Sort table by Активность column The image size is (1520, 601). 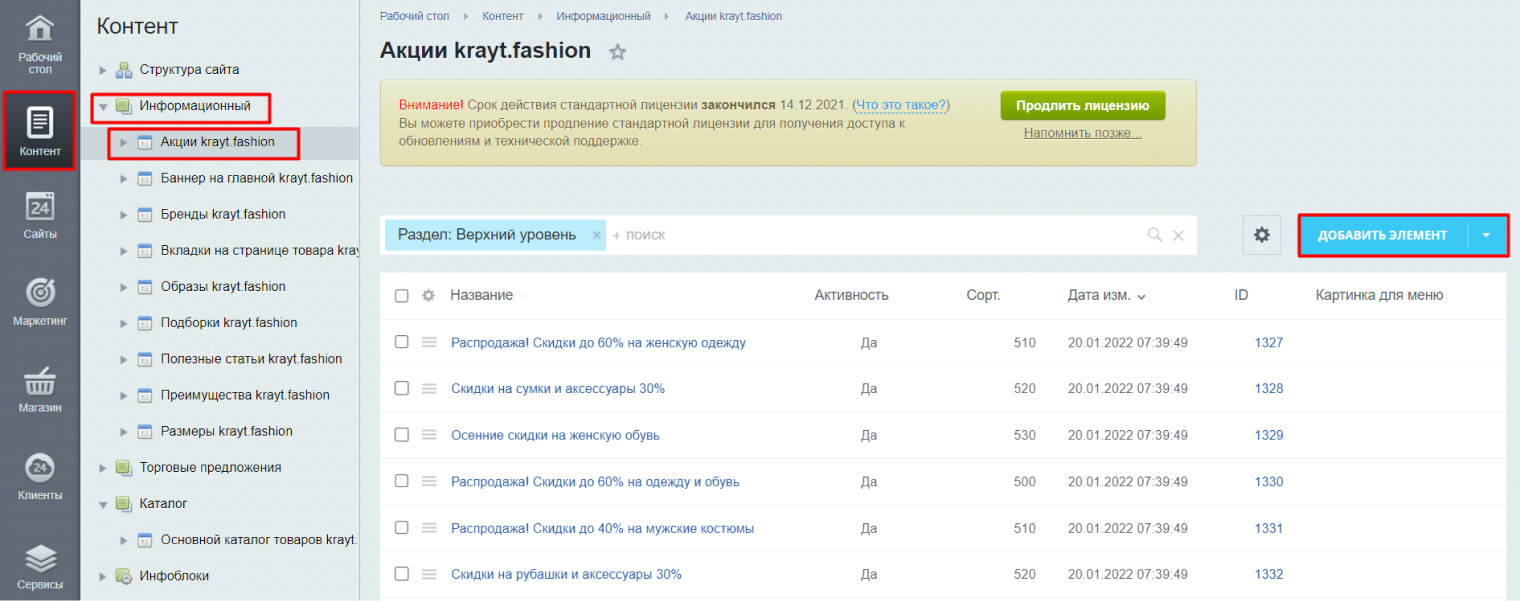(x=851, y=296)
